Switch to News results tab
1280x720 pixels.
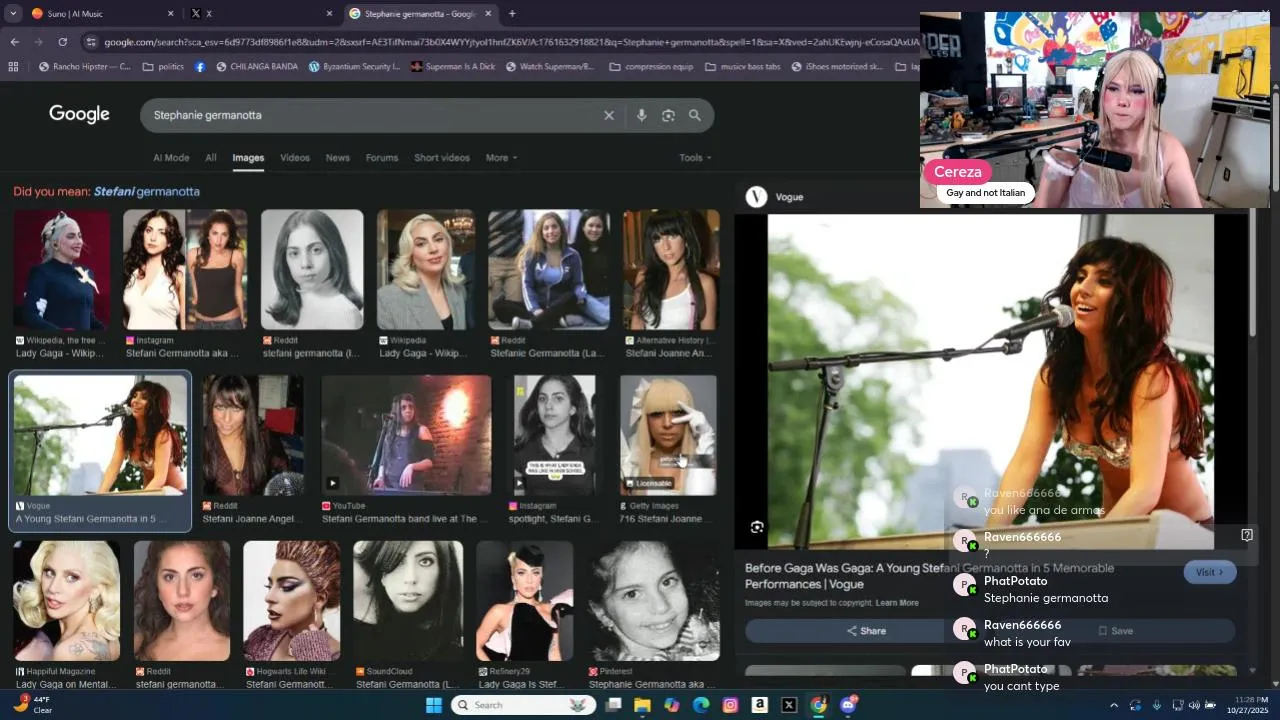coord(338,158)
